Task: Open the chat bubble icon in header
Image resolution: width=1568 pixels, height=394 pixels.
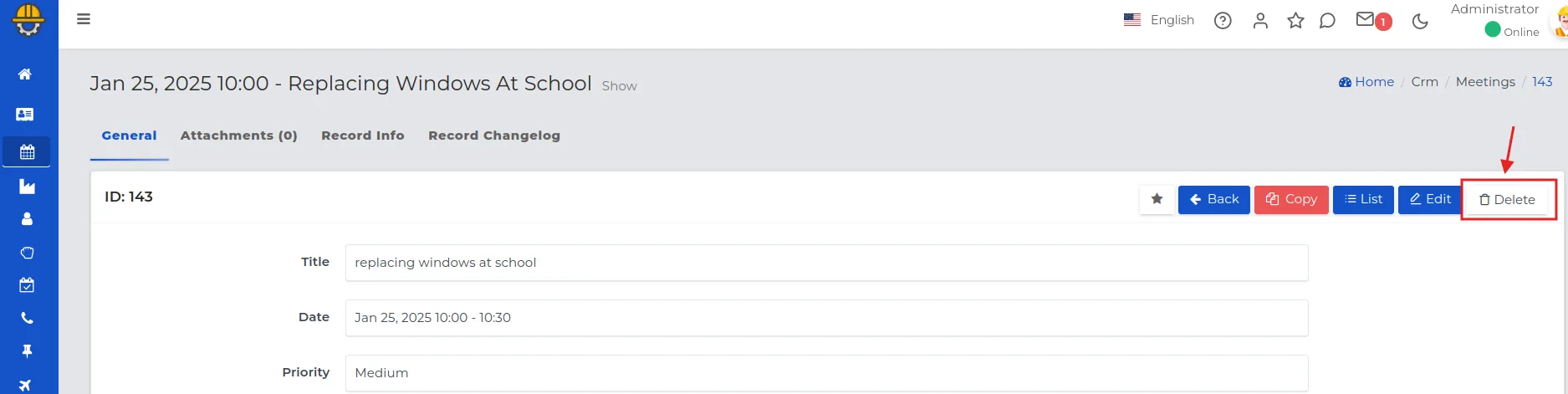Action: [x=1327, y=21]
